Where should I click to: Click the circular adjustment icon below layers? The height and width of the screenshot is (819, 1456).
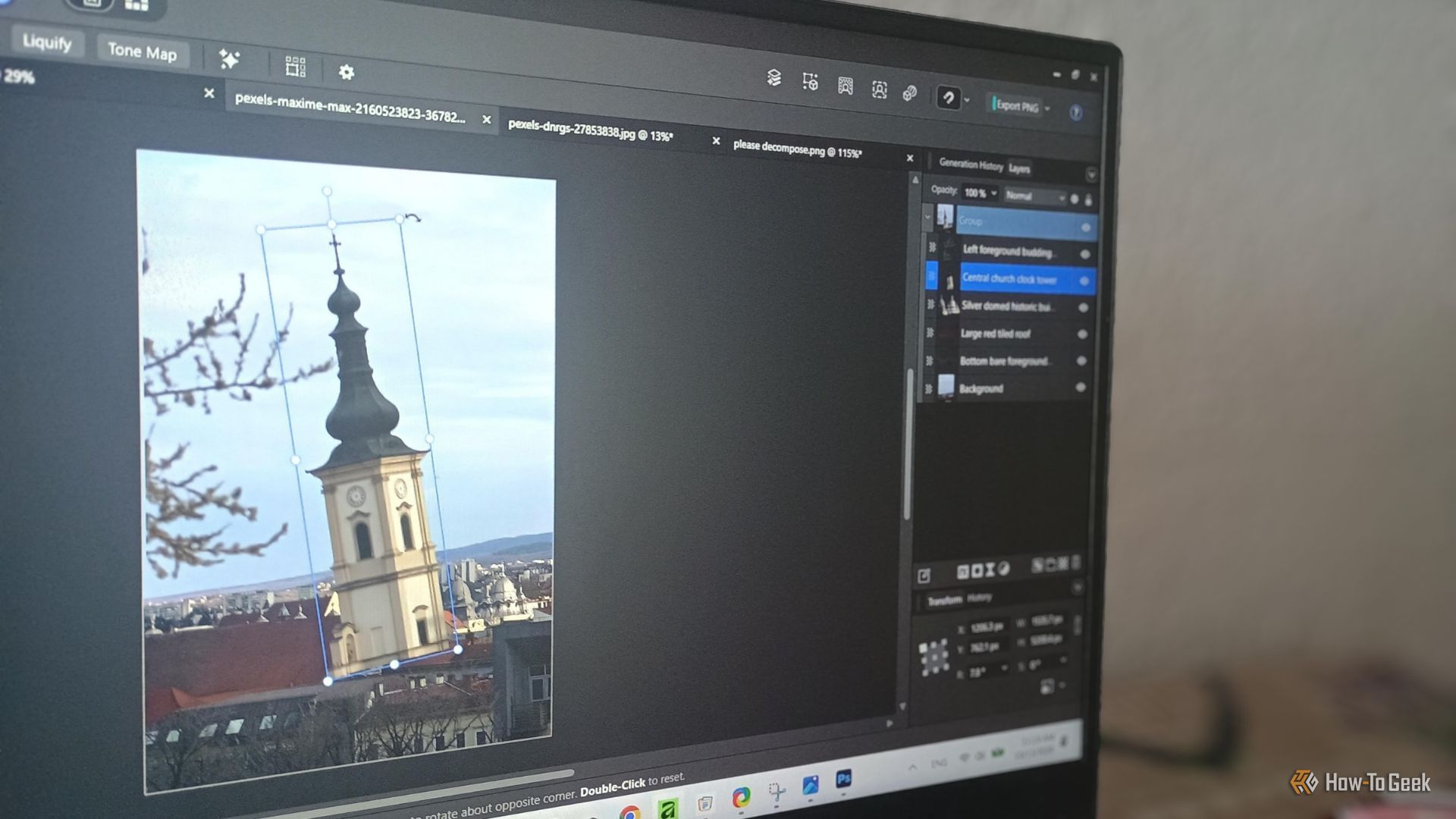pos(1004,569)
